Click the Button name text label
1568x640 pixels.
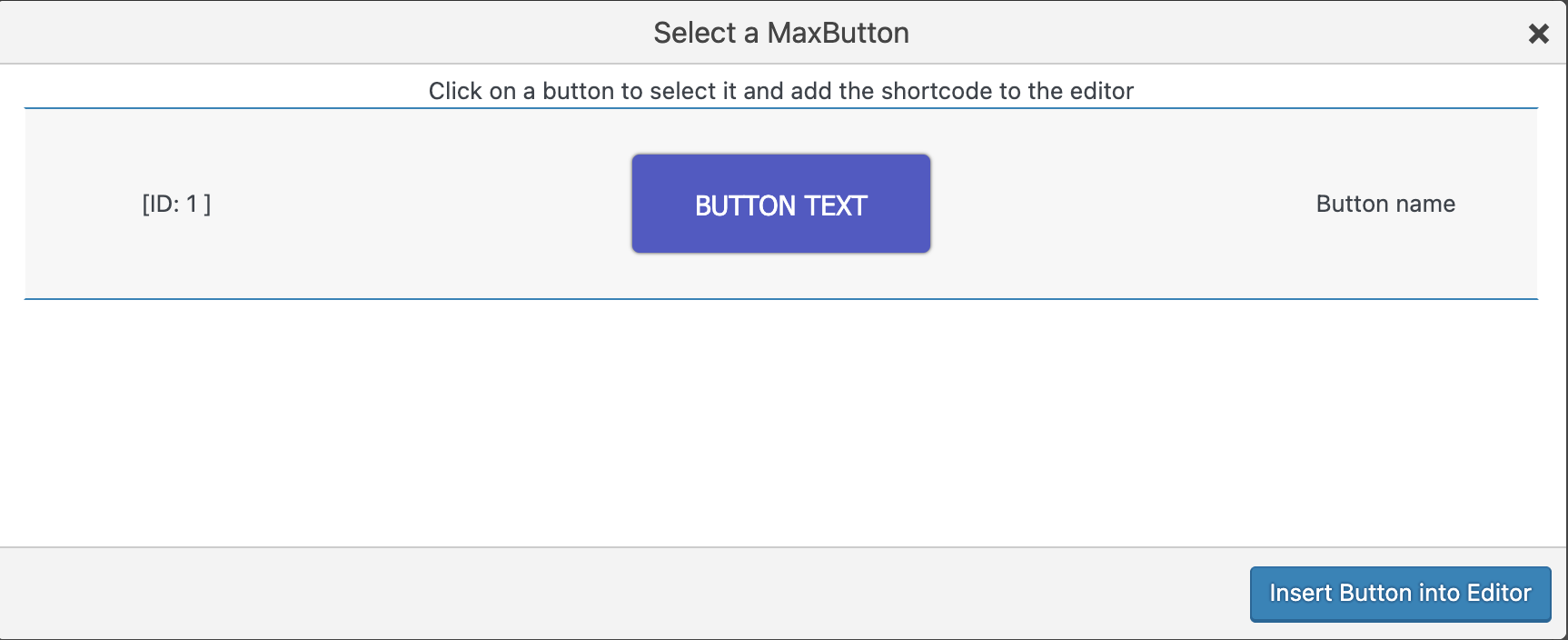tap(1385, 204)
